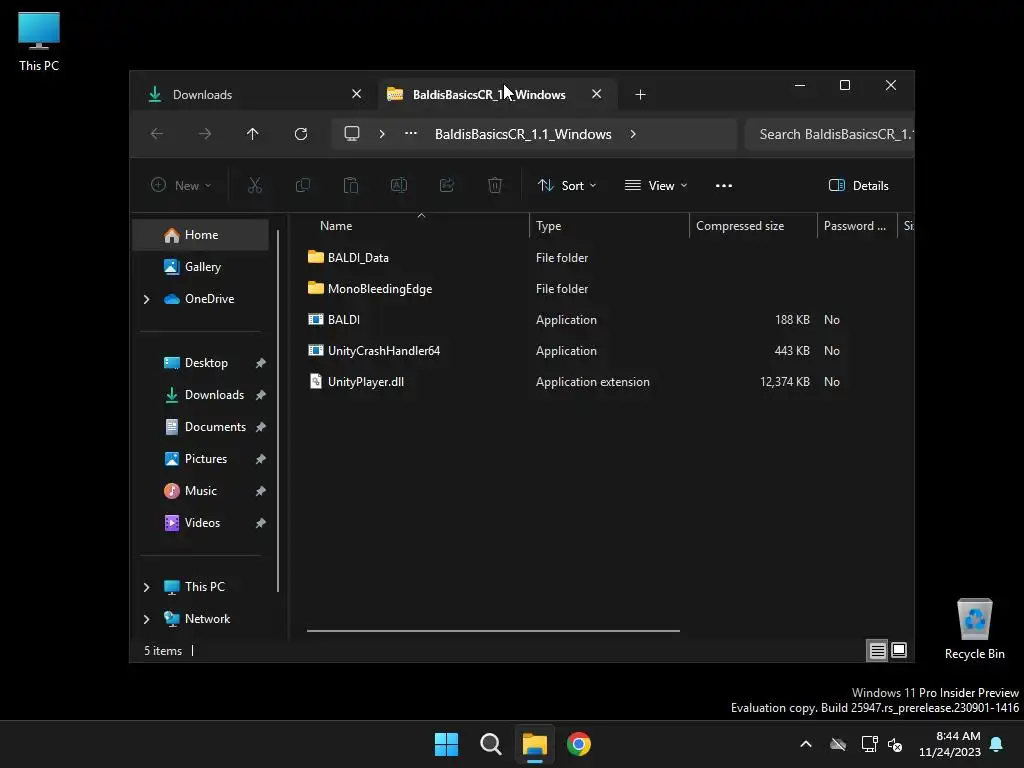
Task: Open Documents in quick access
Action: point(200,427)
